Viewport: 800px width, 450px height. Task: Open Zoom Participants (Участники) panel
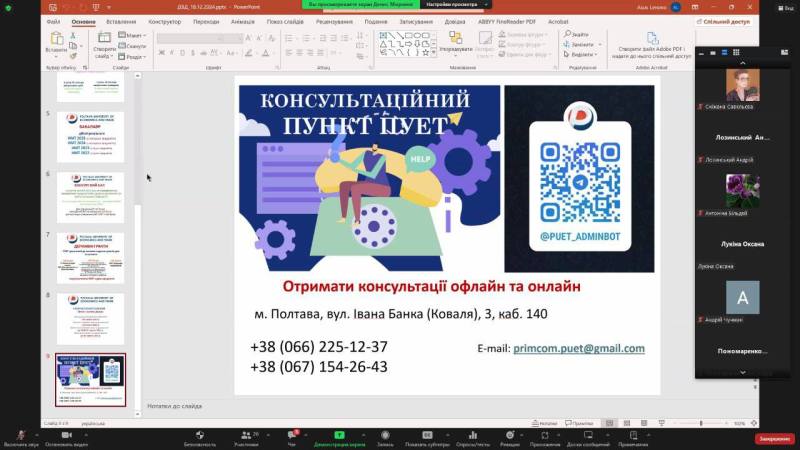(246, 436)
